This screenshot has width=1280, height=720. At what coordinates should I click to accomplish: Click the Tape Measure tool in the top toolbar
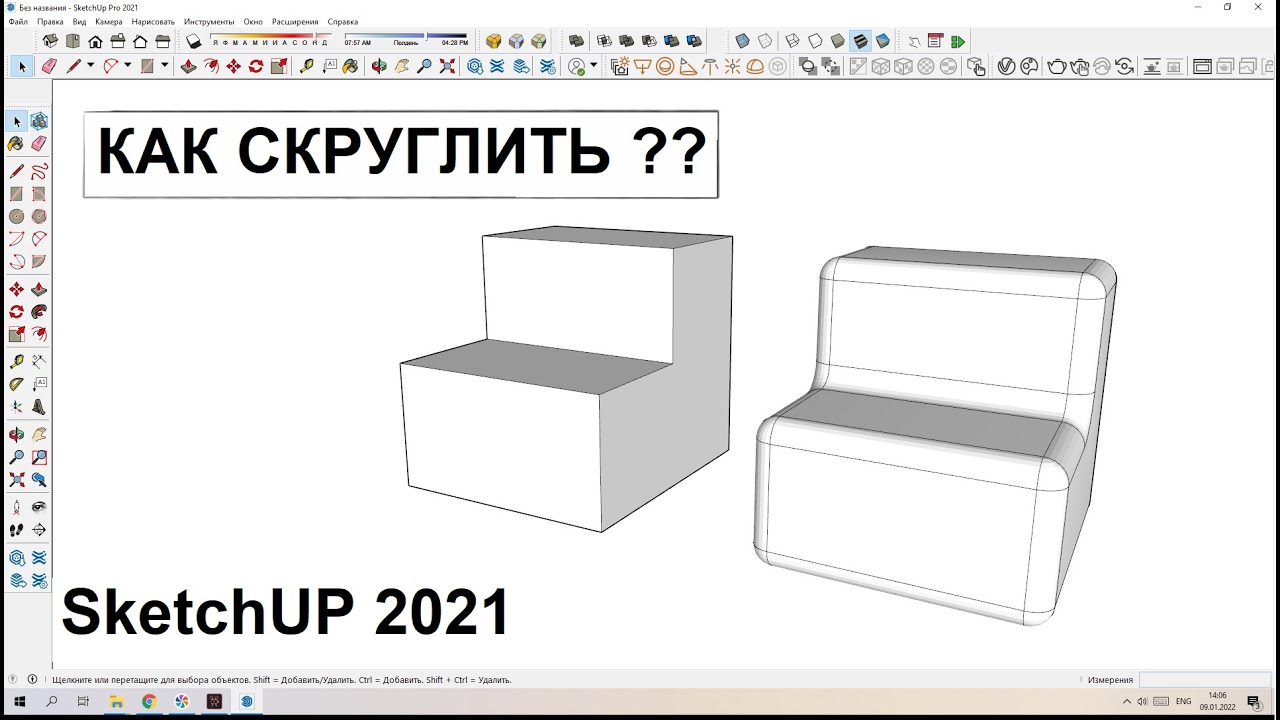pyautogui.click(x=306, y=67)
